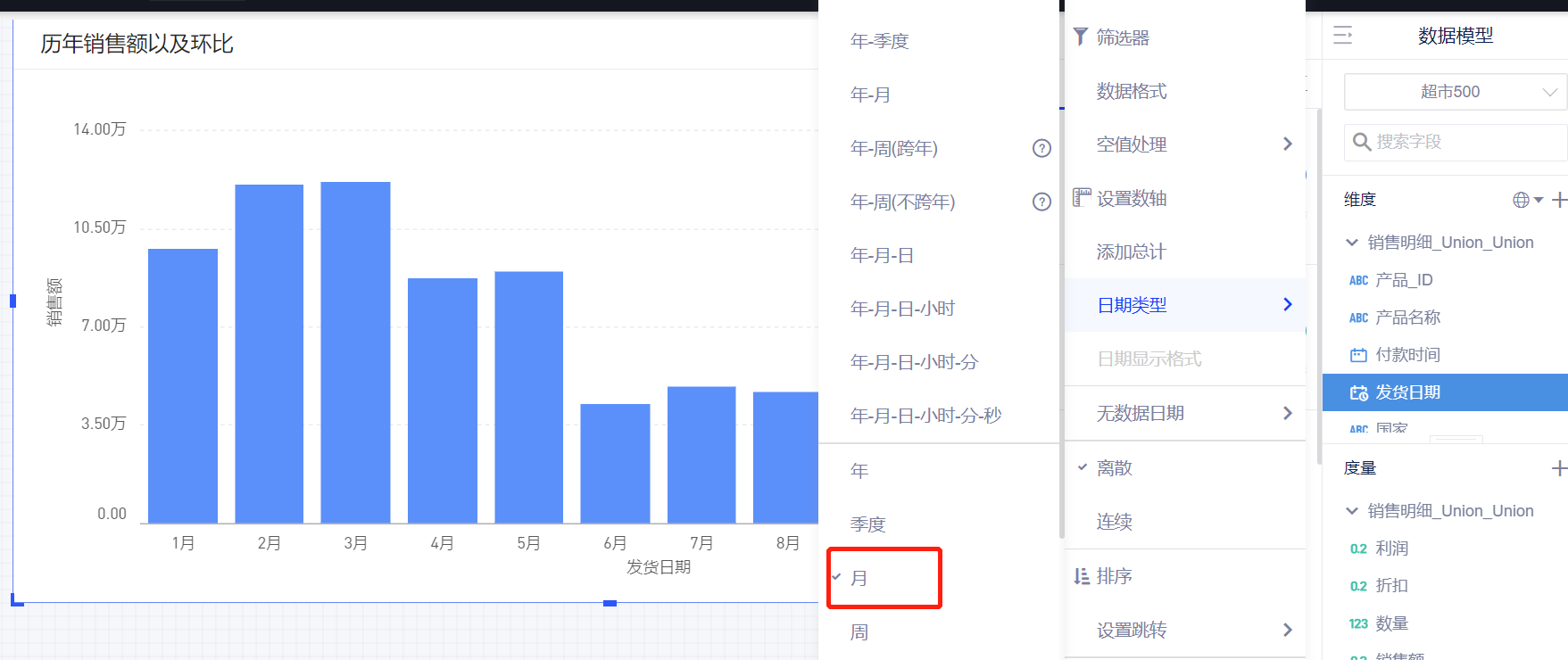Open dropdown arrow next to globe icon
The image size is (1568, 660).
1539,200
